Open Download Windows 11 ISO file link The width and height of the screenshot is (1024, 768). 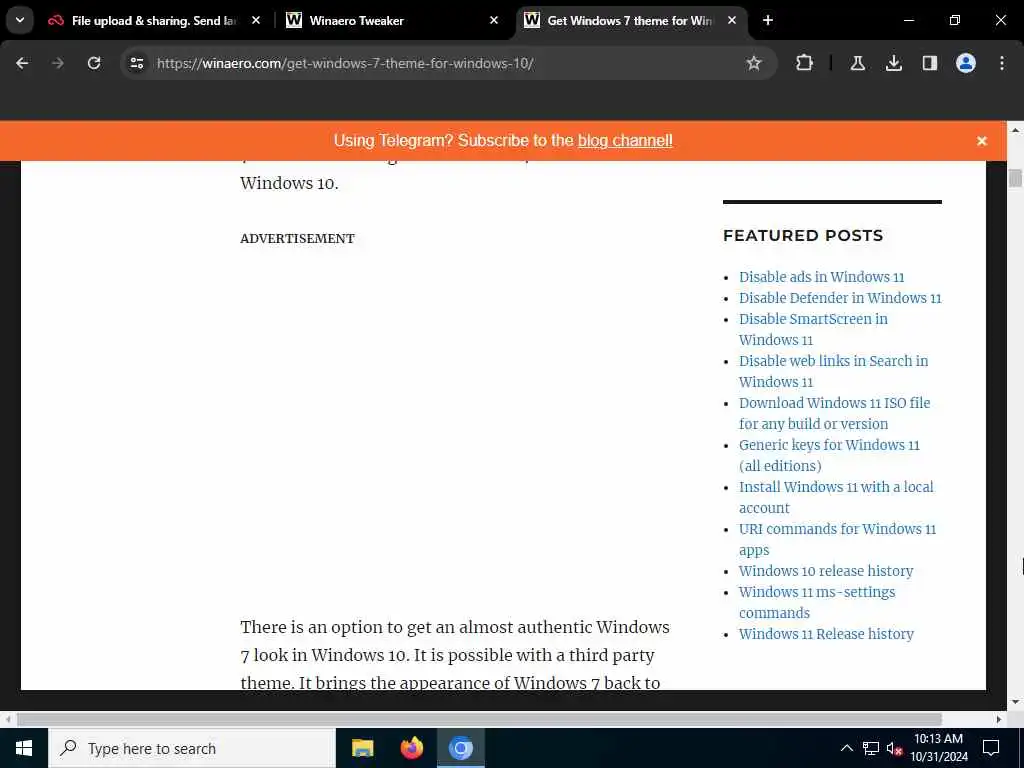(x=835, y=413)
